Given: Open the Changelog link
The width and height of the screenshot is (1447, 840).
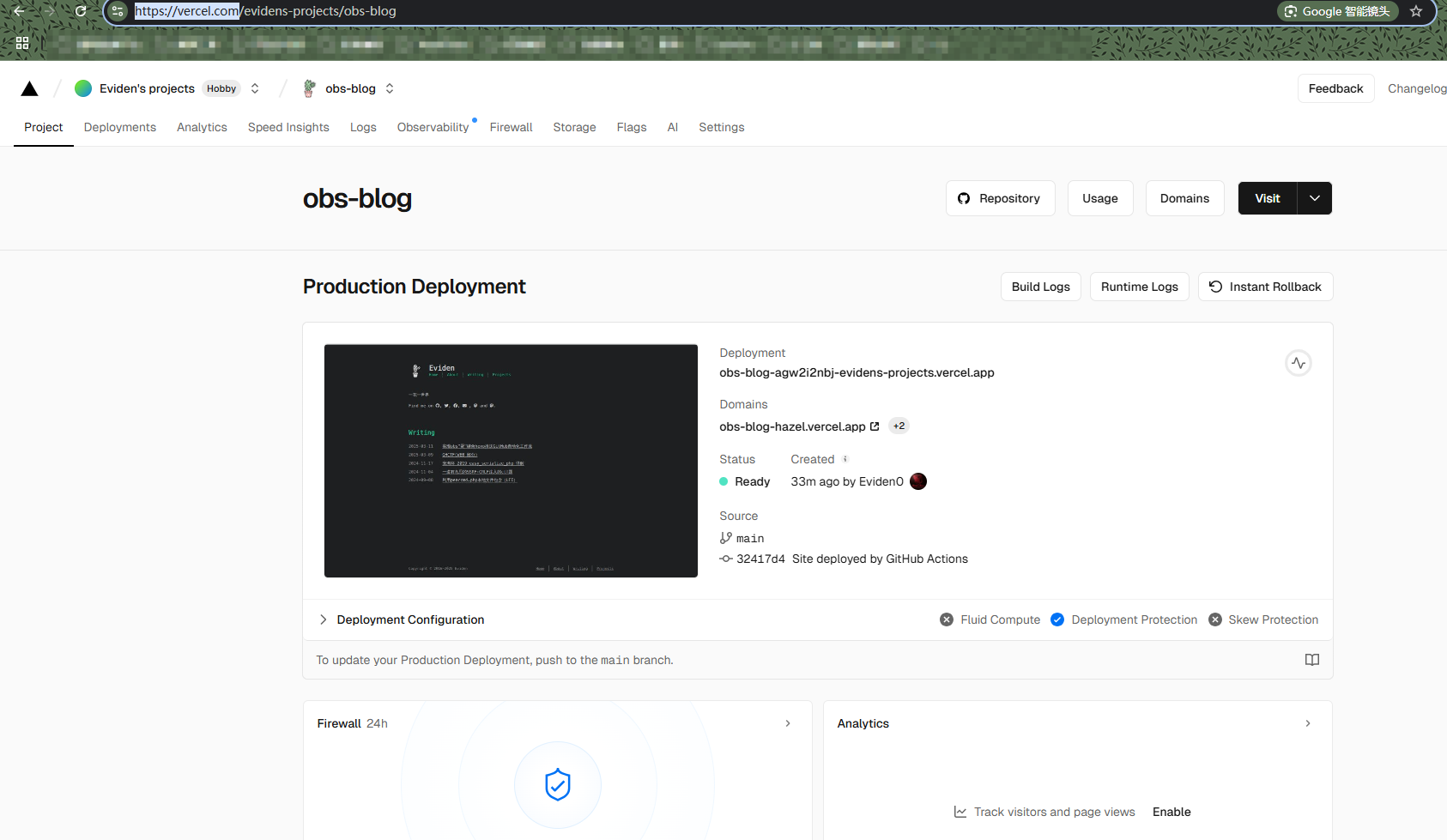Looking at the screenshot, I should pyautogui.click(x=1417, y=88).
